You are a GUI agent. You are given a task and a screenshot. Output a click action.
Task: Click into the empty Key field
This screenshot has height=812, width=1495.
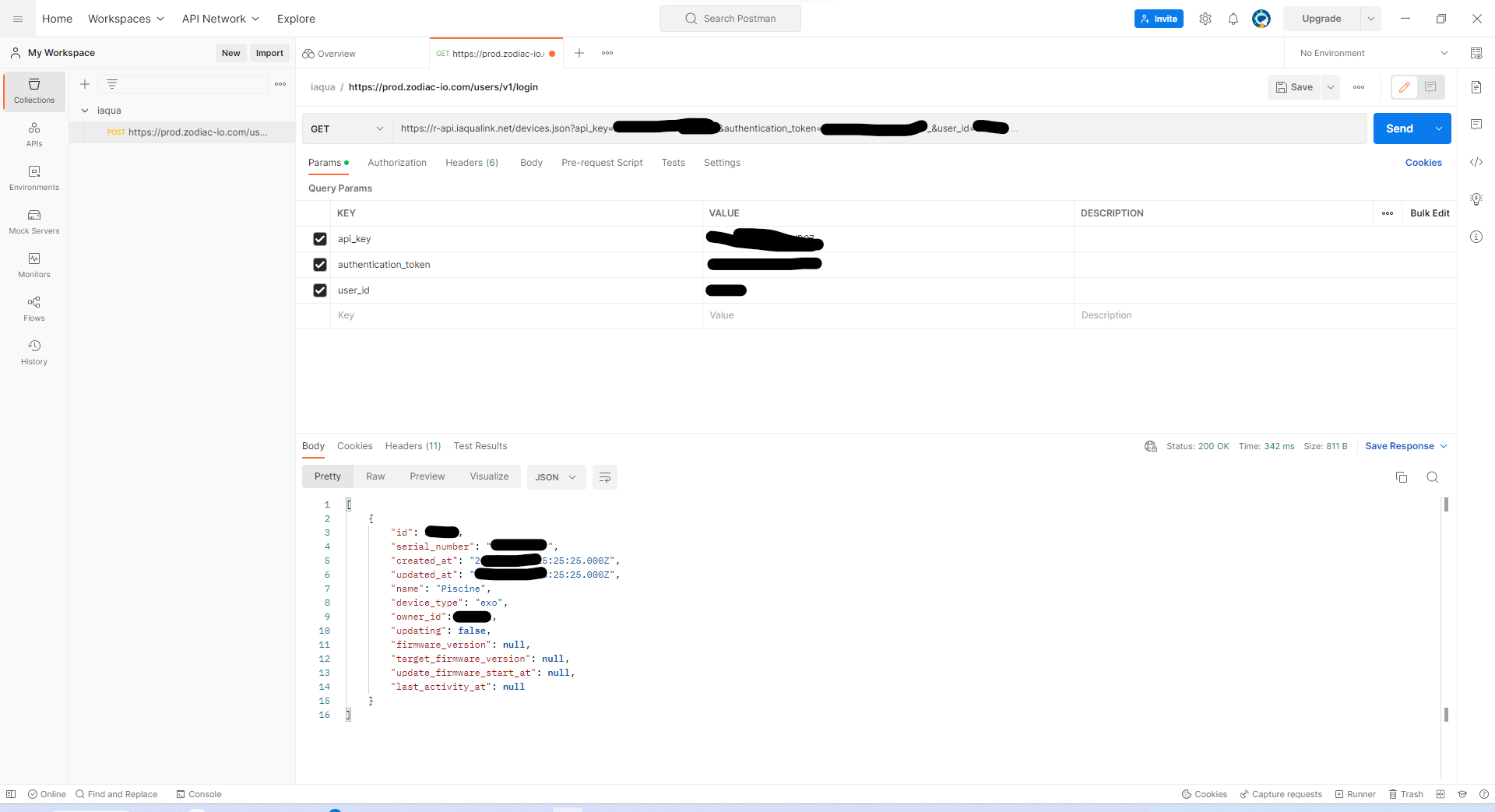pos(516,315)
